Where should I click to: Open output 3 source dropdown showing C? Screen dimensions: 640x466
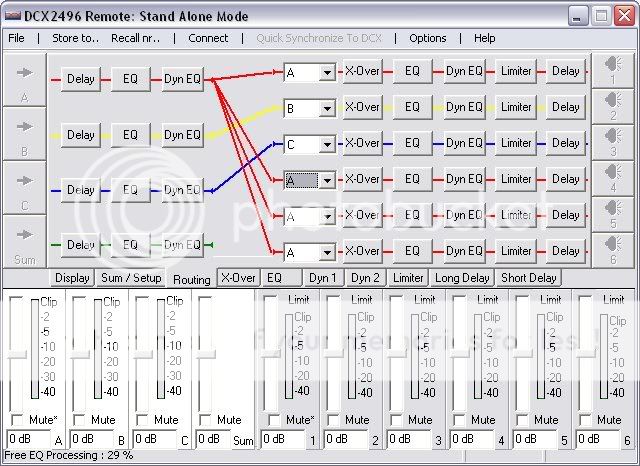[x=326, y=144]
